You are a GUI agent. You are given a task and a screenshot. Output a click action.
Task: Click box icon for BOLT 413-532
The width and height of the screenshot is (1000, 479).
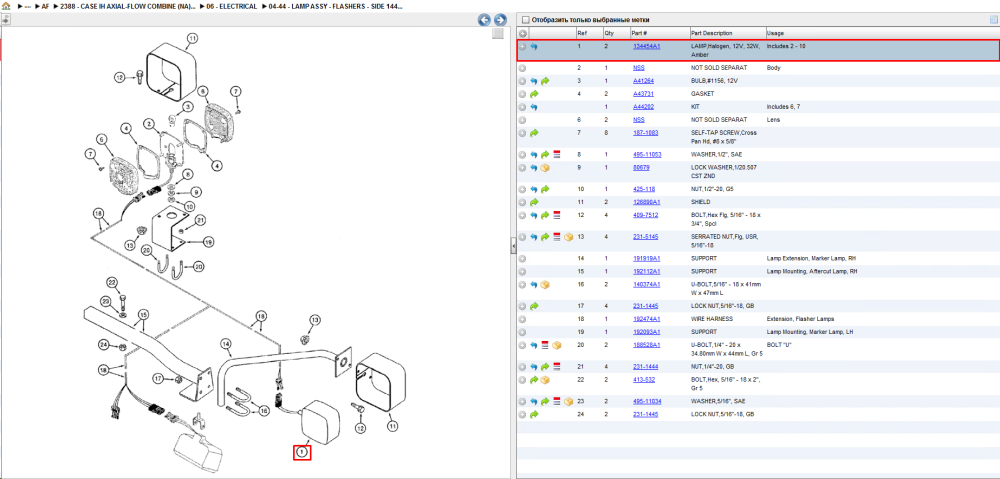(545, 380)
